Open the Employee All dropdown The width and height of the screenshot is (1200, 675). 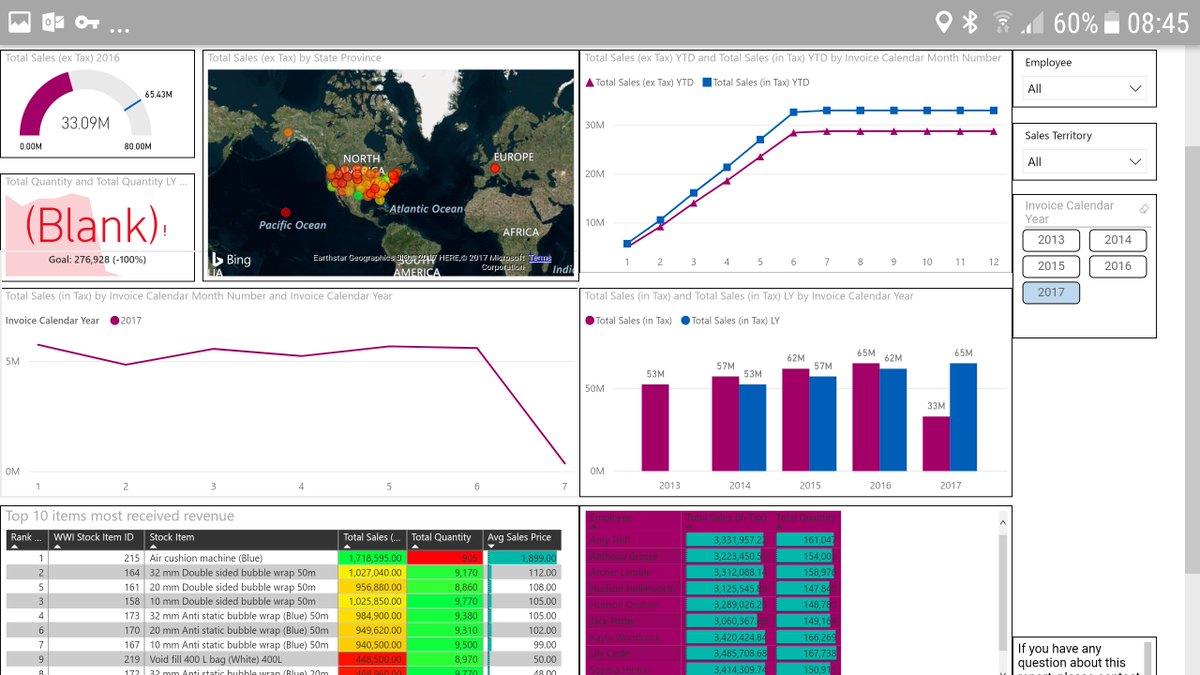[1085, 88]
